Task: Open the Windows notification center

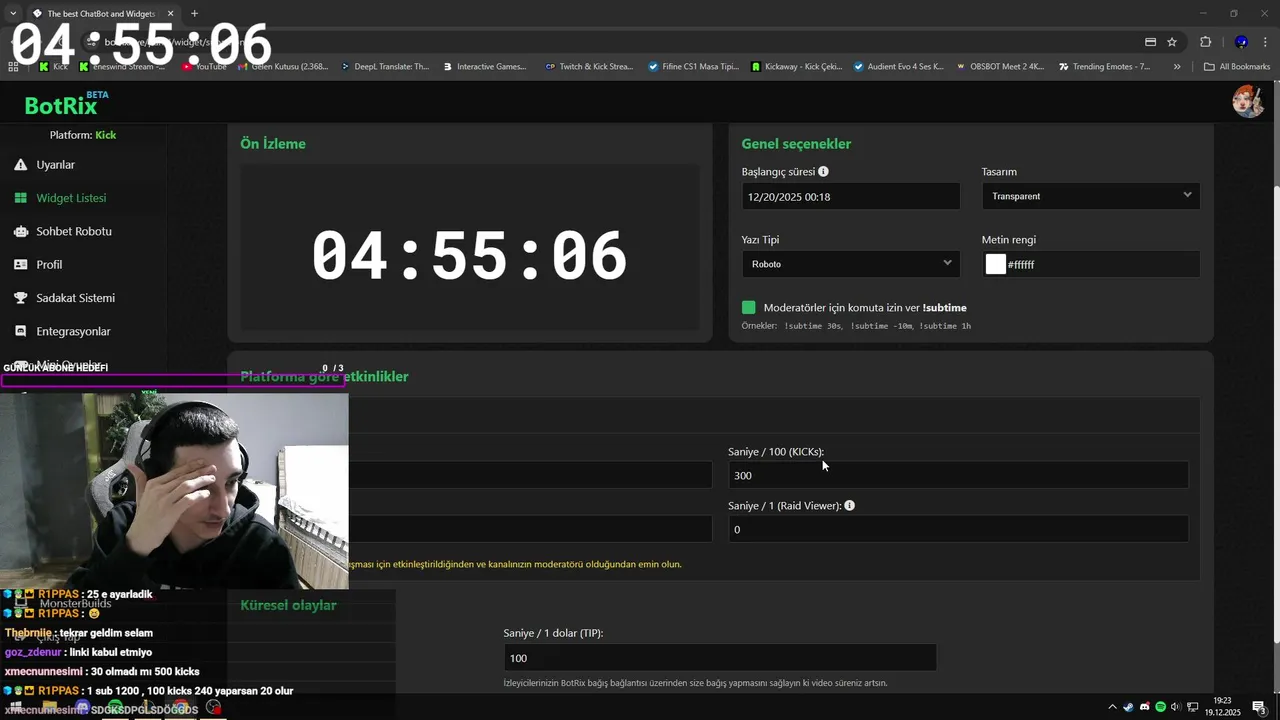Action: 1259,707
